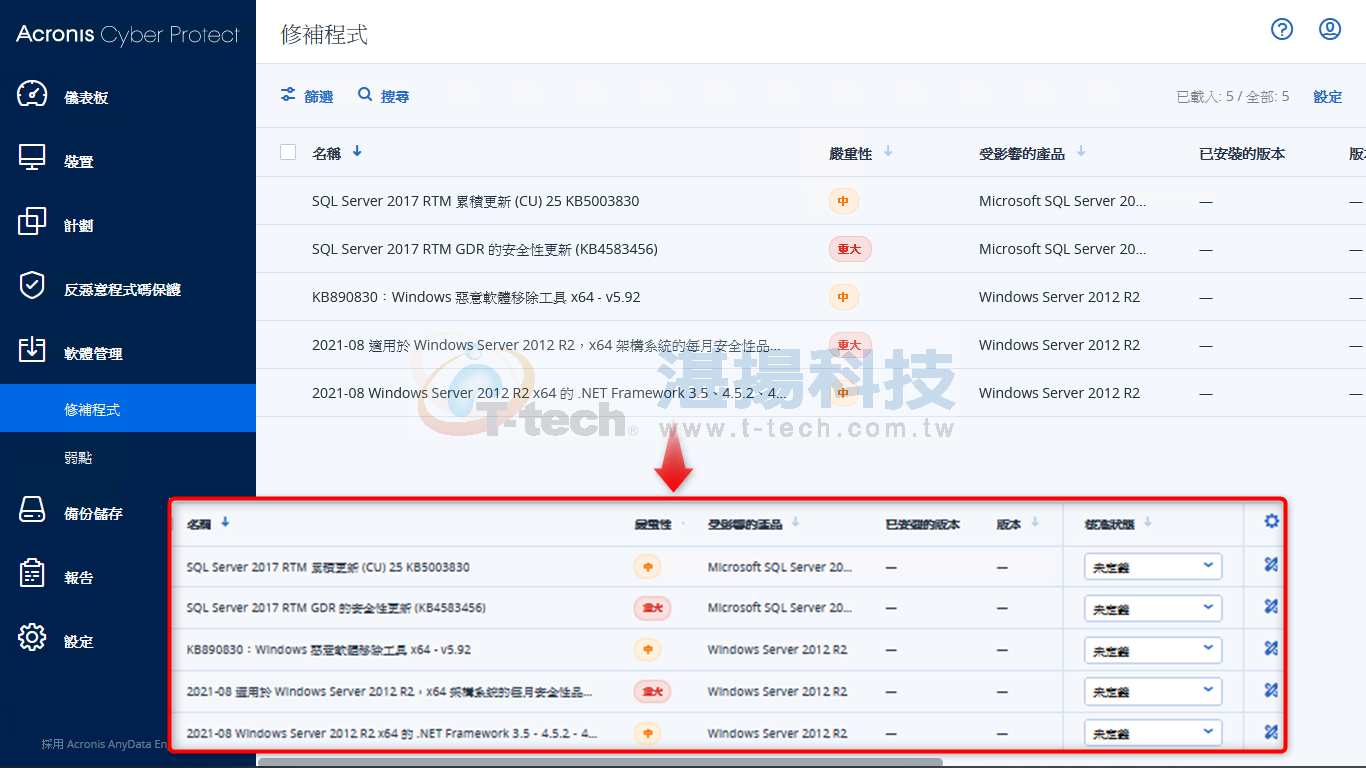Click the 重大 severity badge on KB4583456 main row
Screen dimensions: 1366x768
point(850,249)
